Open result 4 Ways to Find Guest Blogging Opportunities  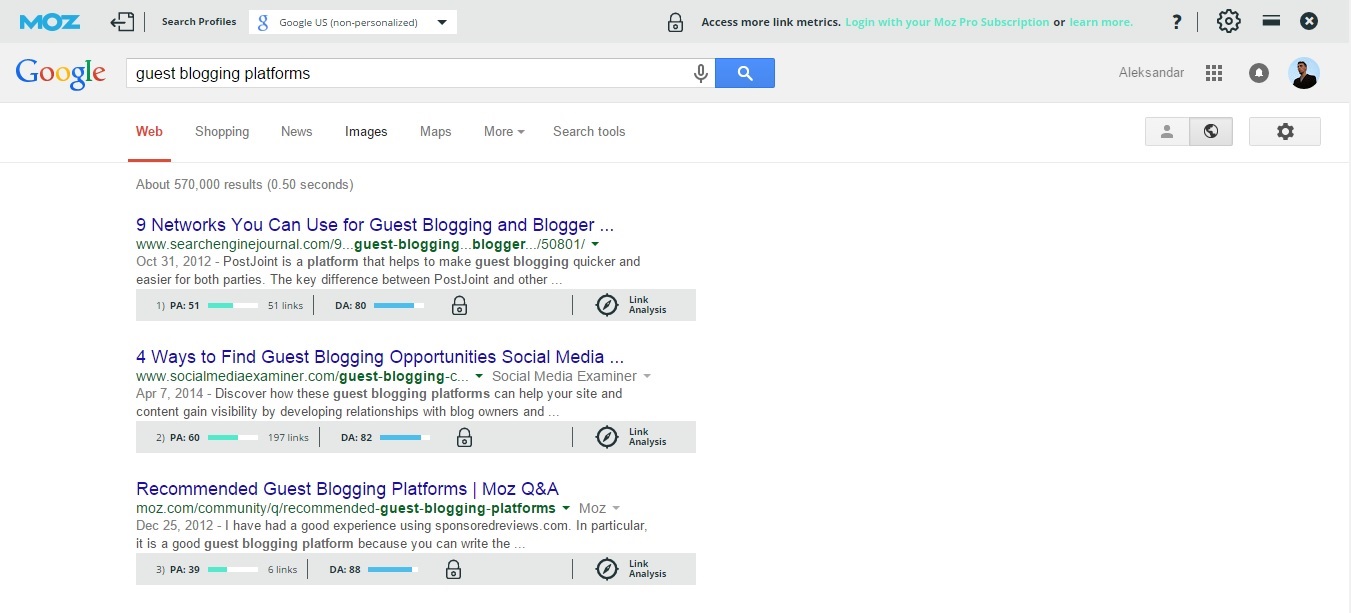click(x=380, y=357)
